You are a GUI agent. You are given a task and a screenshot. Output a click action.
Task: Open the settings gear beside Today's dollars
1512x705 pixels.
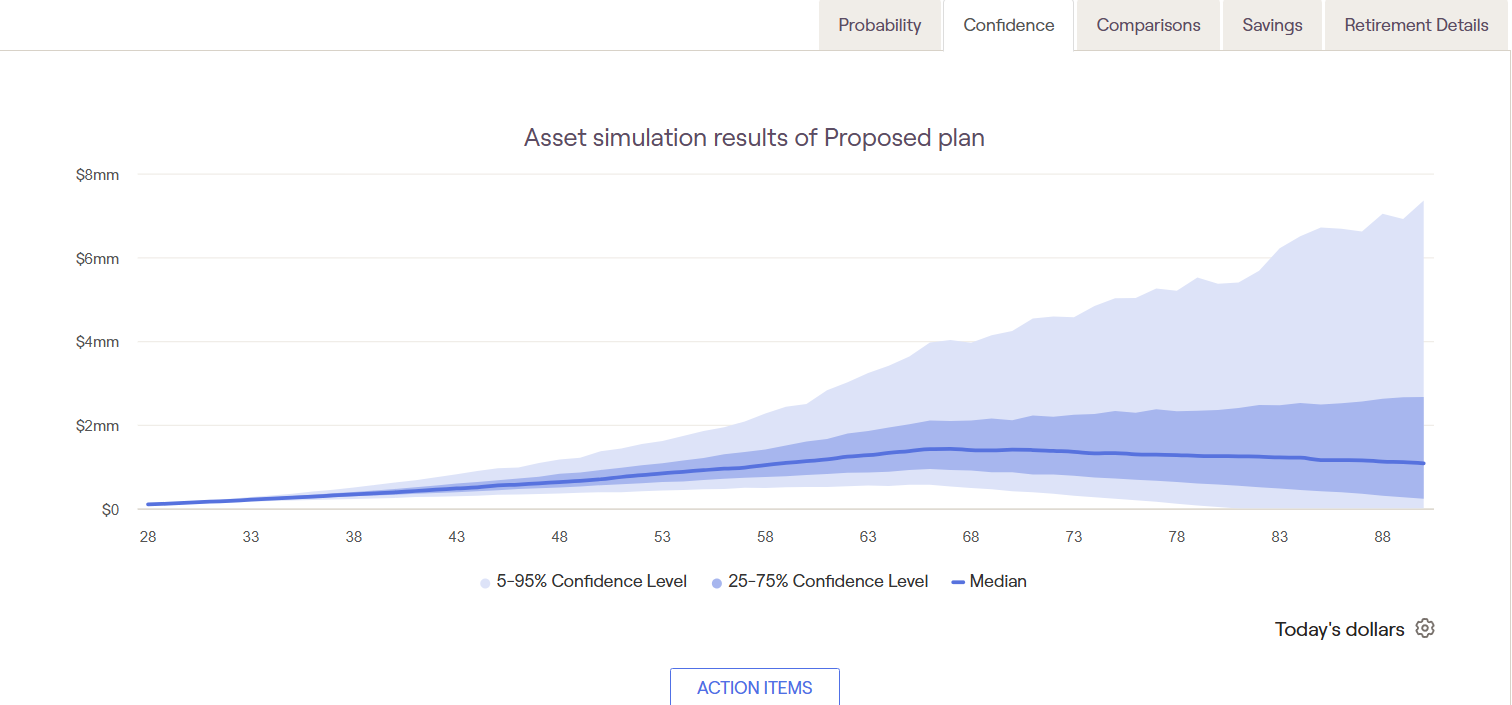point(1425,629)
